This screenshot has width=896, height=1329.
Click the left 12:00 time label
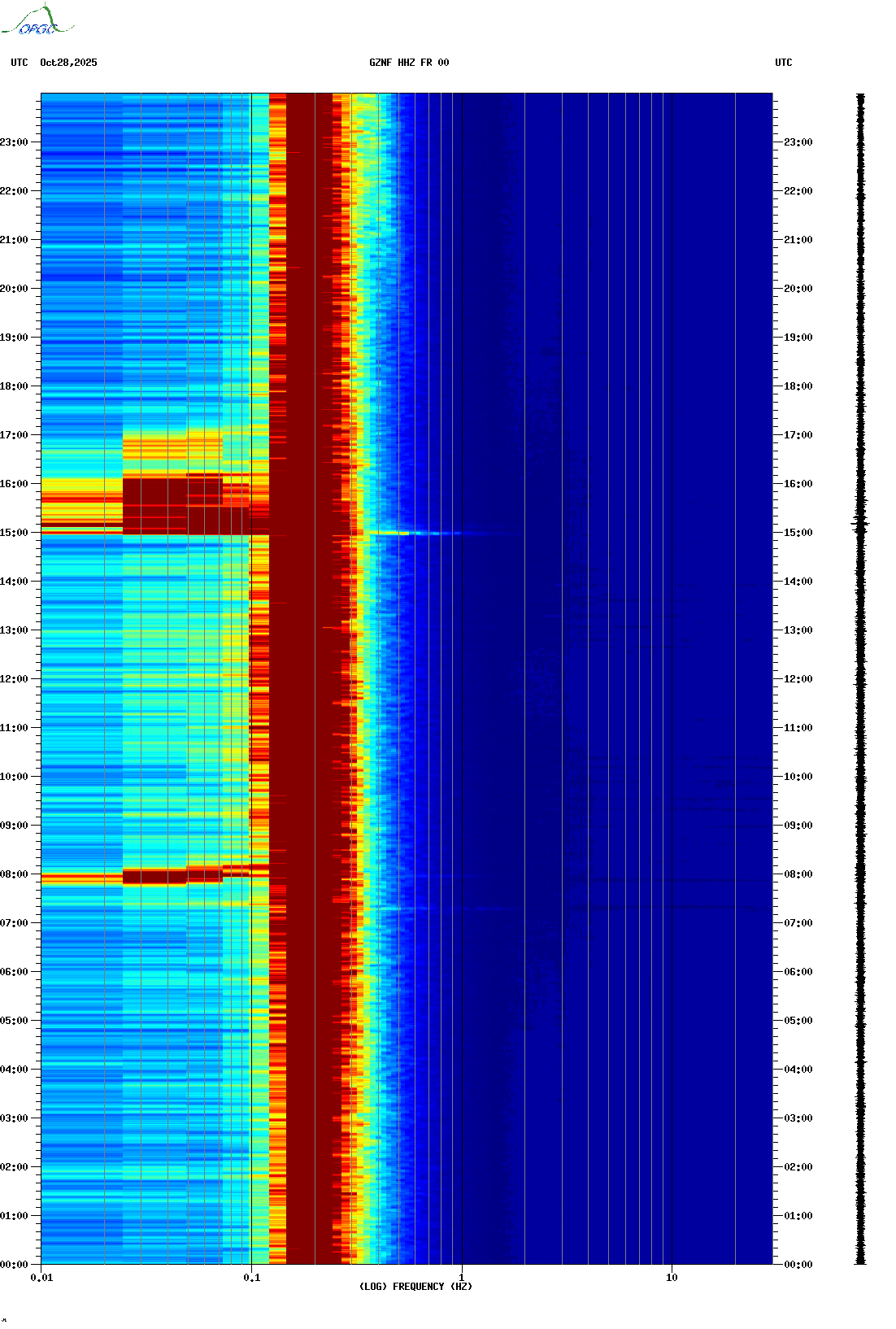point(14,679)
